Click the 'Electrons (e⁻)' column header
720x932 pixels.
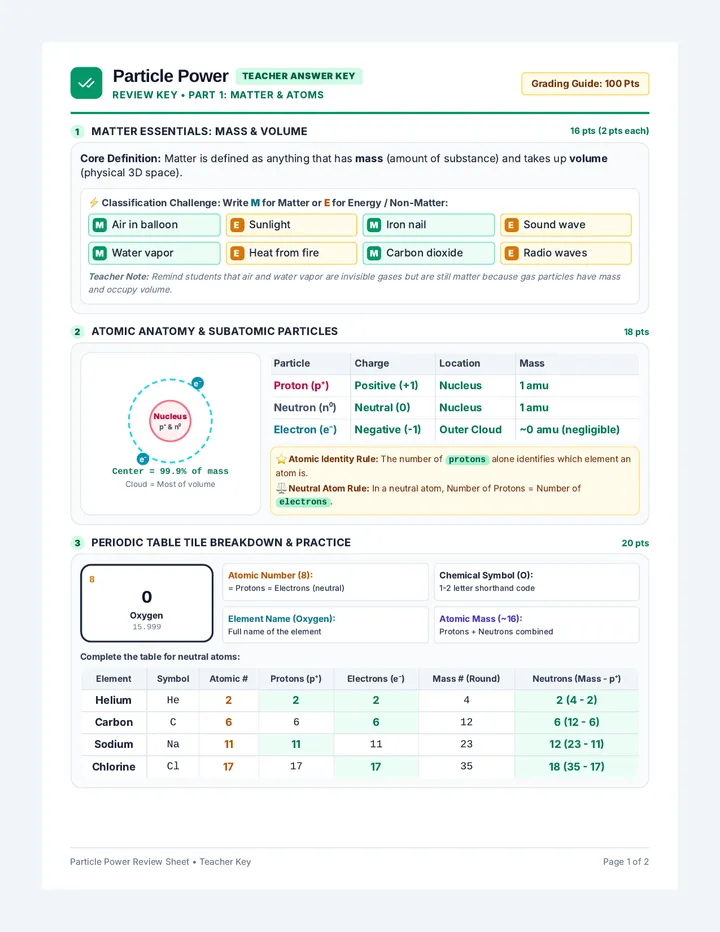pyautogui.click(x=376, y=679)
